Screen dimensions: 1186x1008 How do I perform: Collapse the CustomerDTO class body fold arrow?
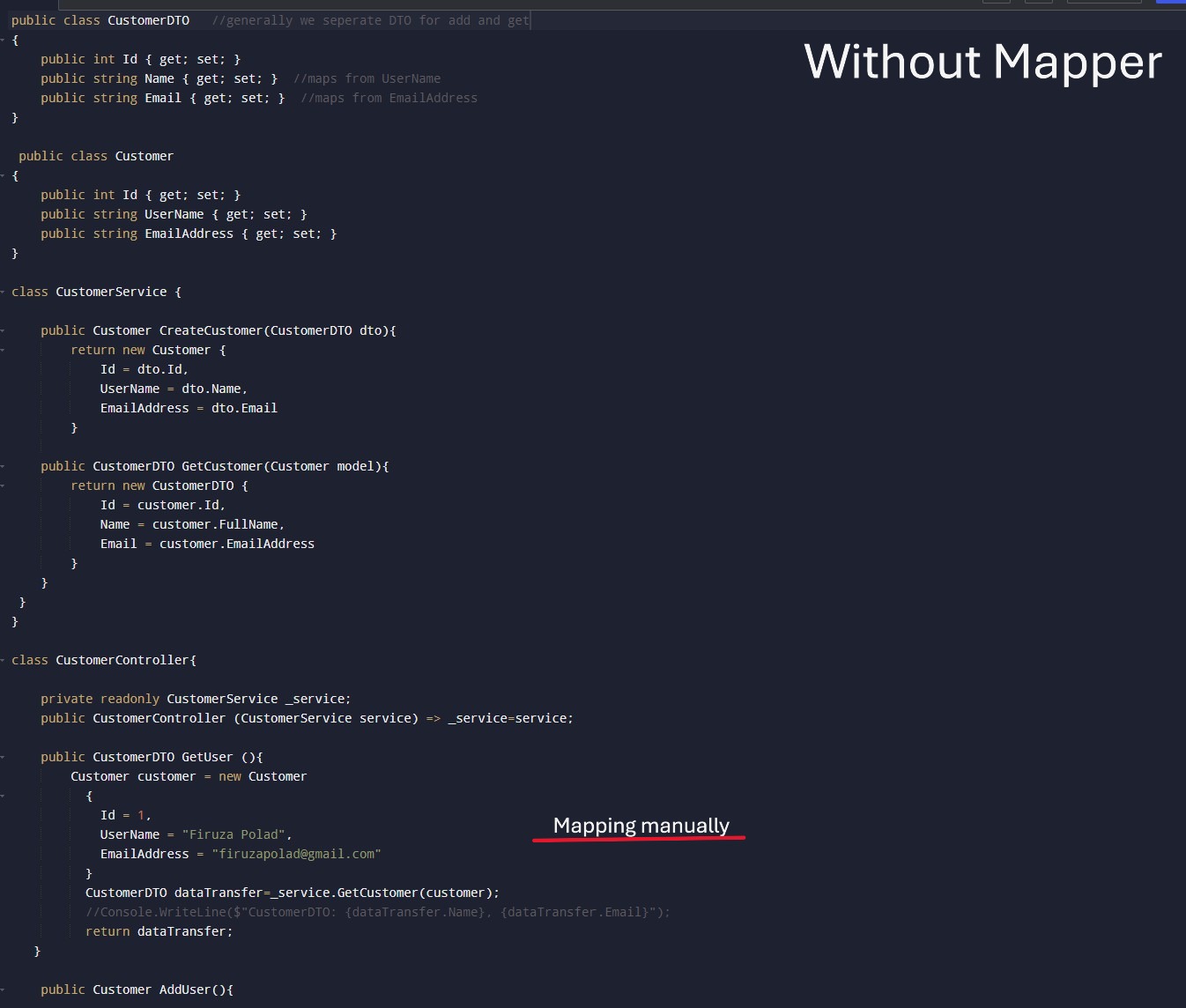click(x=4, y=40)
